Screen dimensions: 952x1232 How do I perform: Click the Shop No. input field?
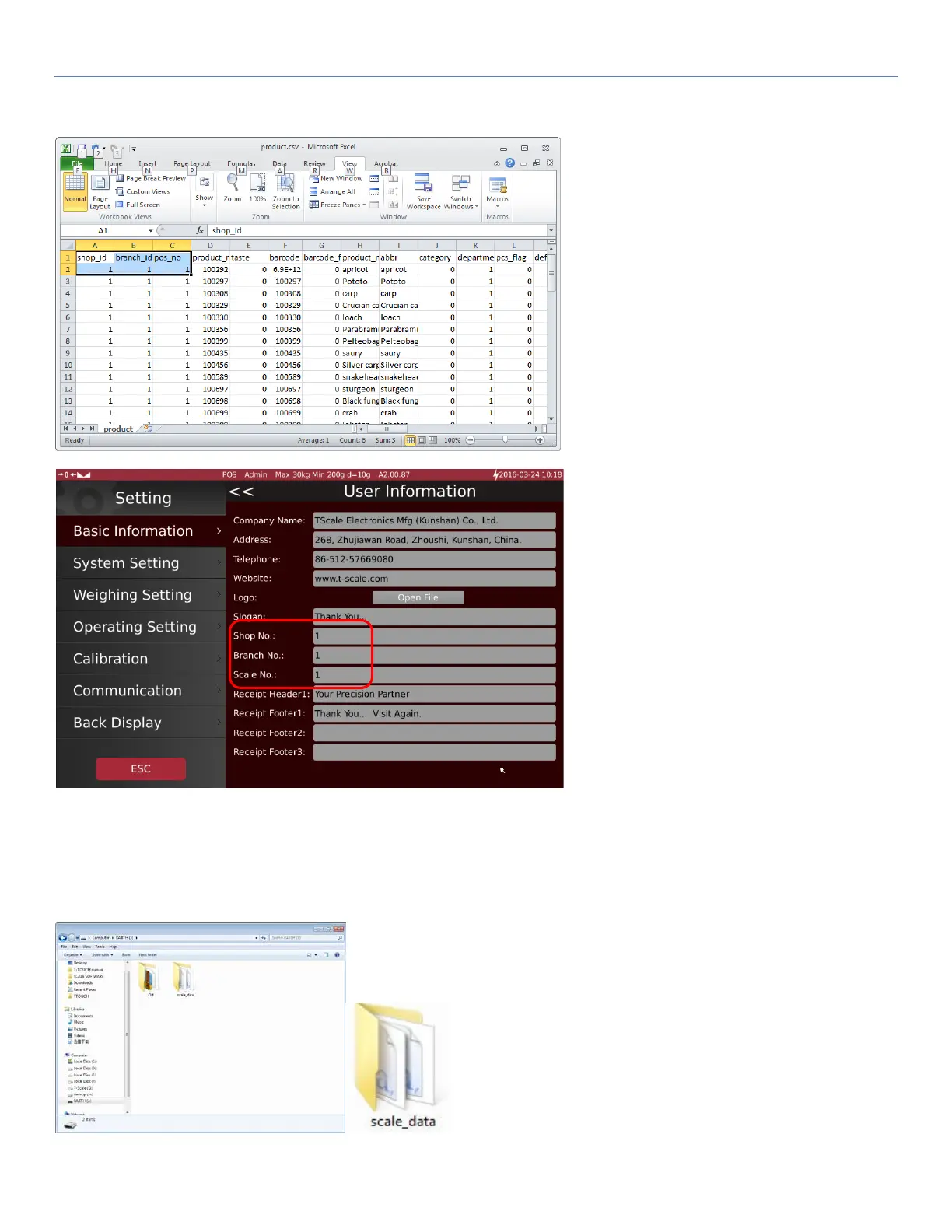pos(434,636)
